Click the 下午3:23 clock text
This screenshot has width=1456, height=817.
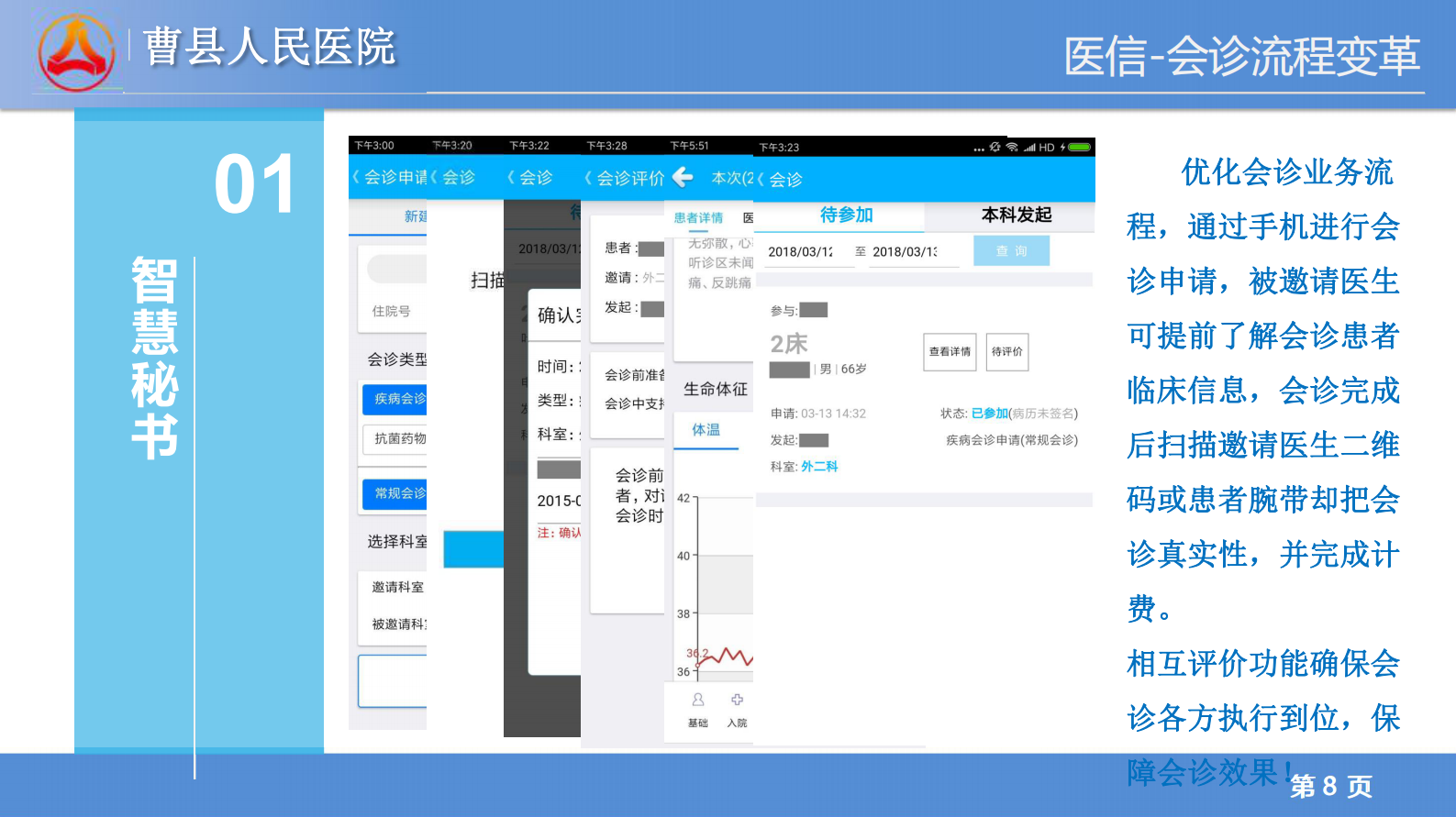pyautogui.click(x=779, y=148)
